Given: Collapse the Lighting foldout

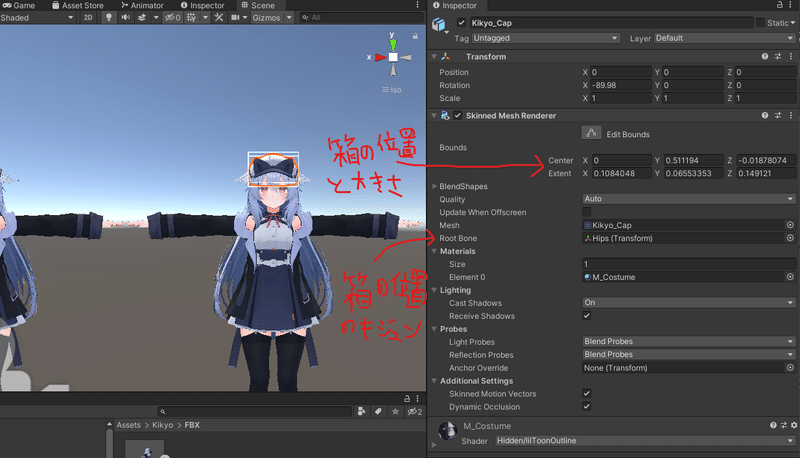Looking at the screenshot, I should point(434,290).
